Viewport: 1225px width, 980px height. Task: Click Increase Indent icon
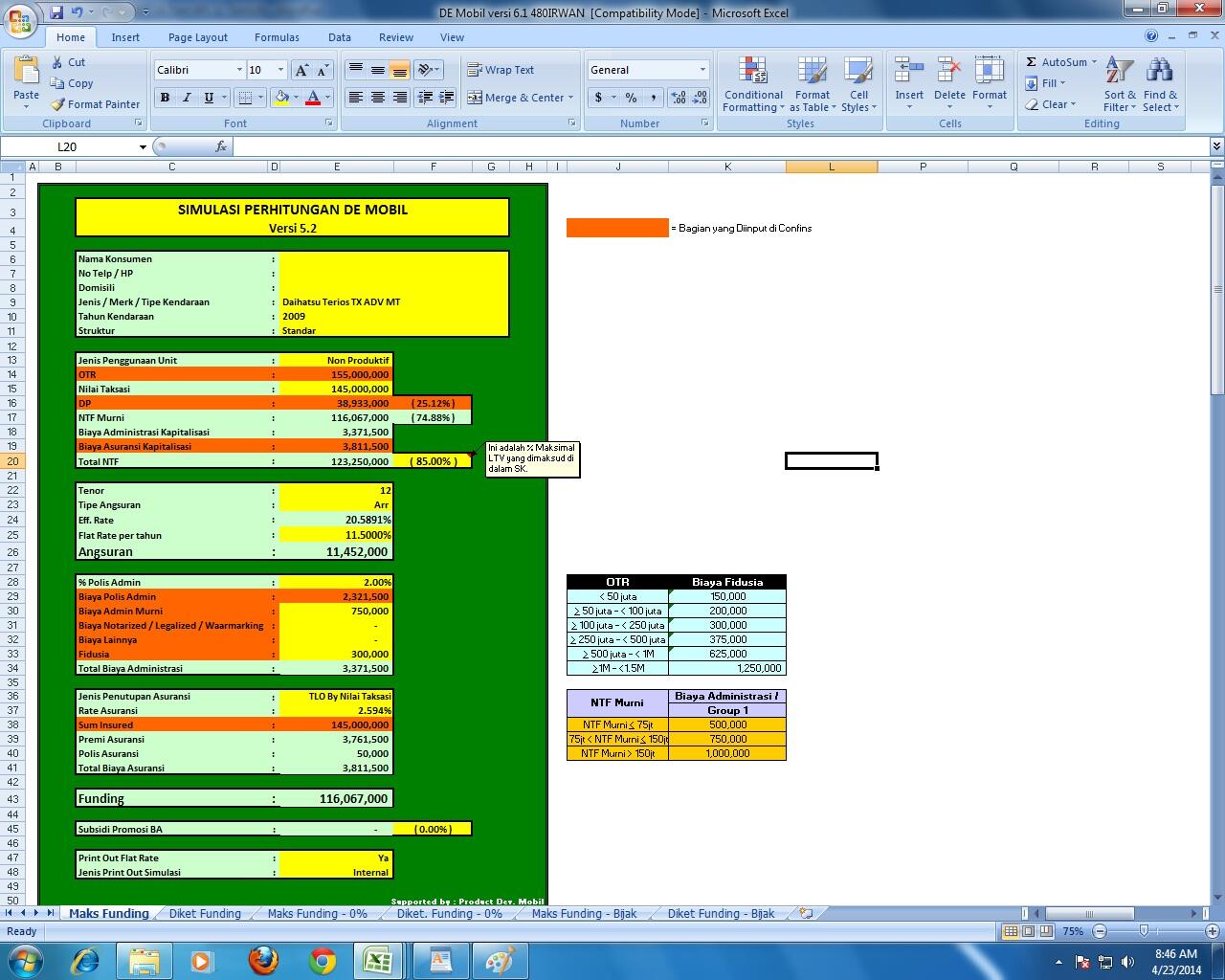[445, 98]
